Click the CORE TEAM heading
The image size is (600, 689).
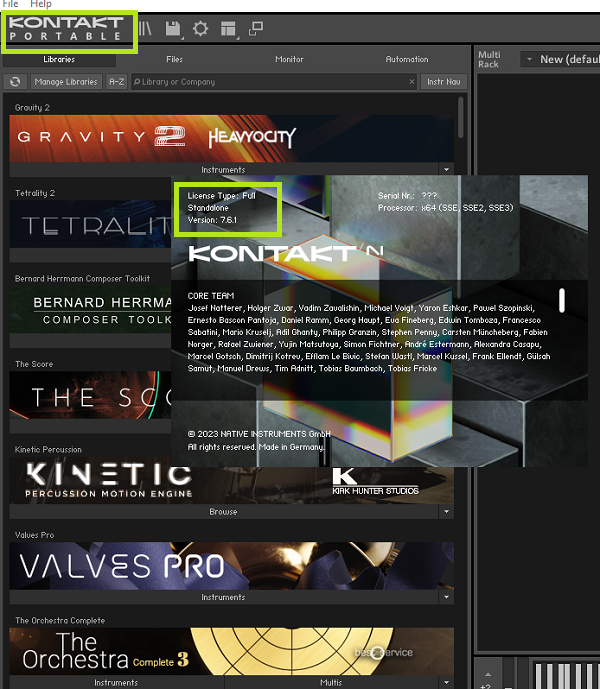pyautogui.click(x=211, y=296)
